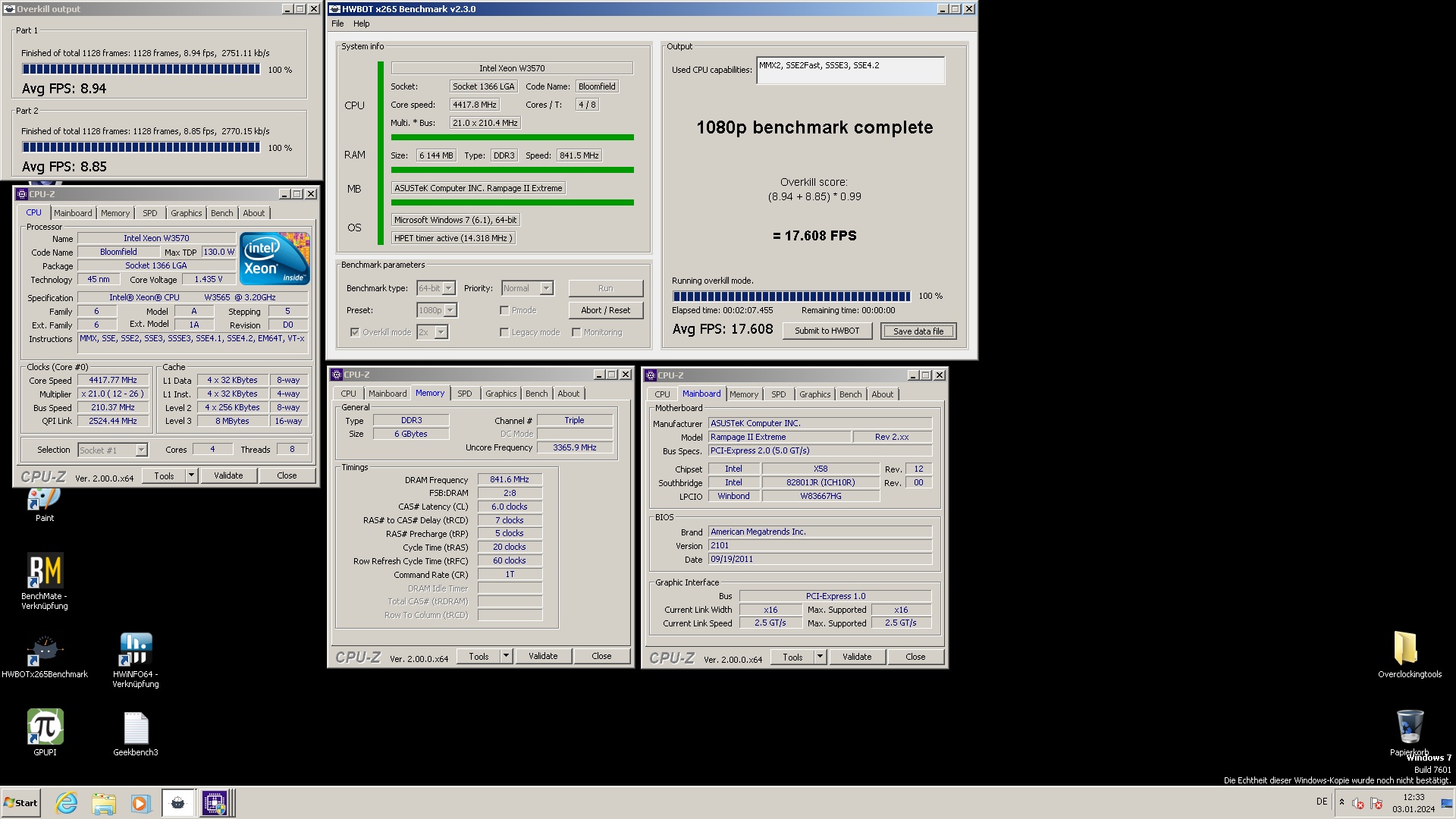The image size is (1456, 819).
Task: Open Windows Media Player from taskbar
Action: 140,802
